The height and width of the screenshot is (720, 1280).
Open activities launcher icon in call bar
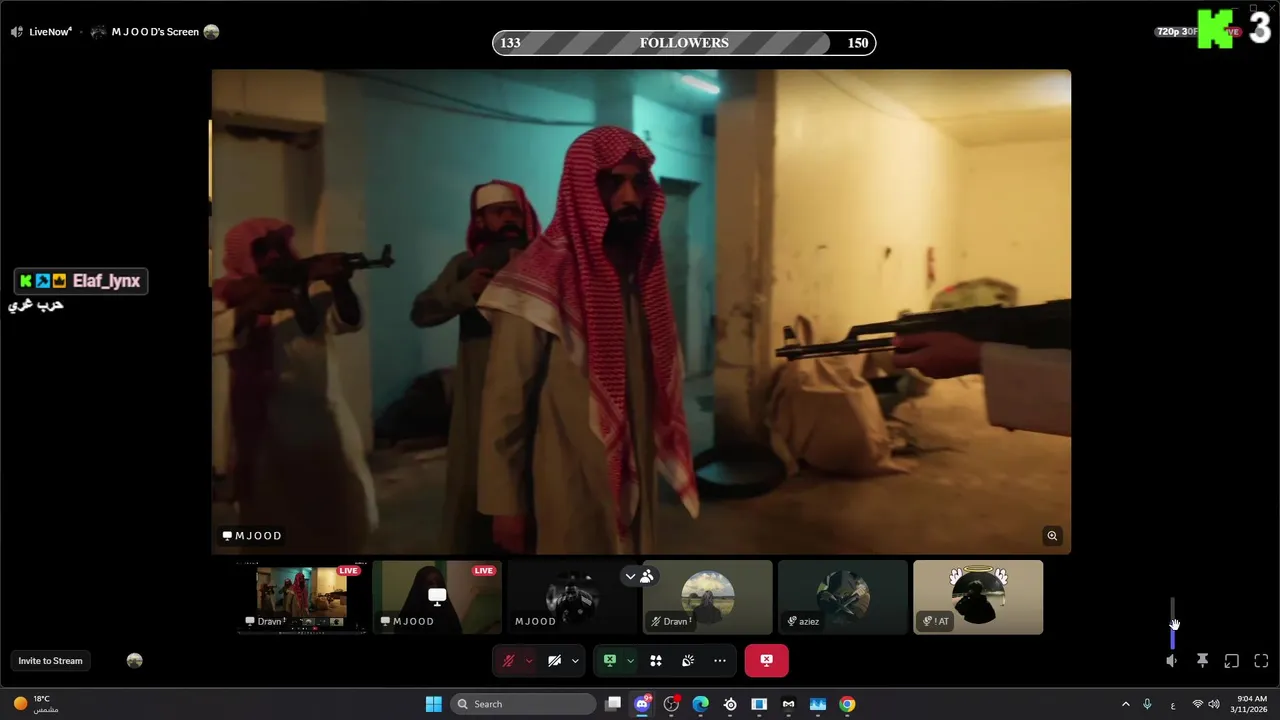coord(656,661)
